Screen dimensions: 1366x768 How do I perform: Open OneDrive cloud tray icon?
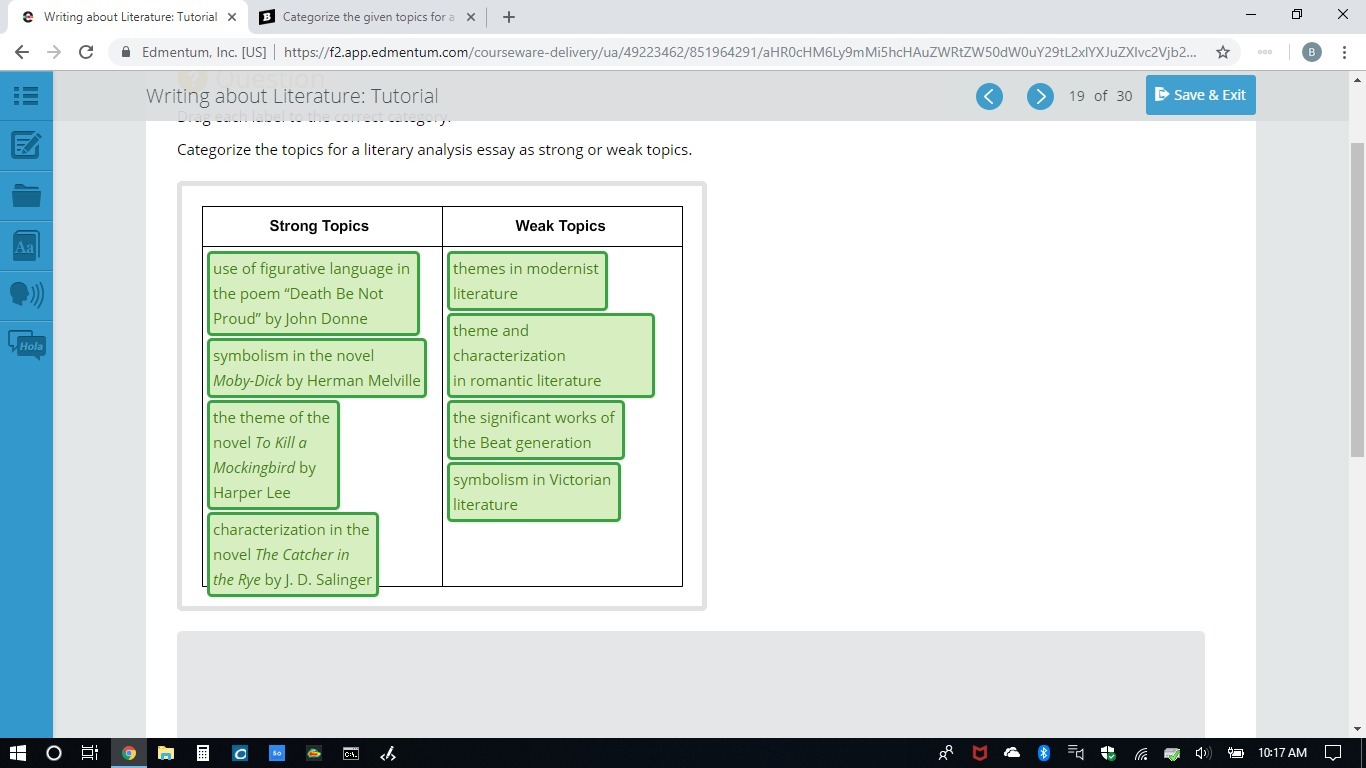(x=1012, y=753)
